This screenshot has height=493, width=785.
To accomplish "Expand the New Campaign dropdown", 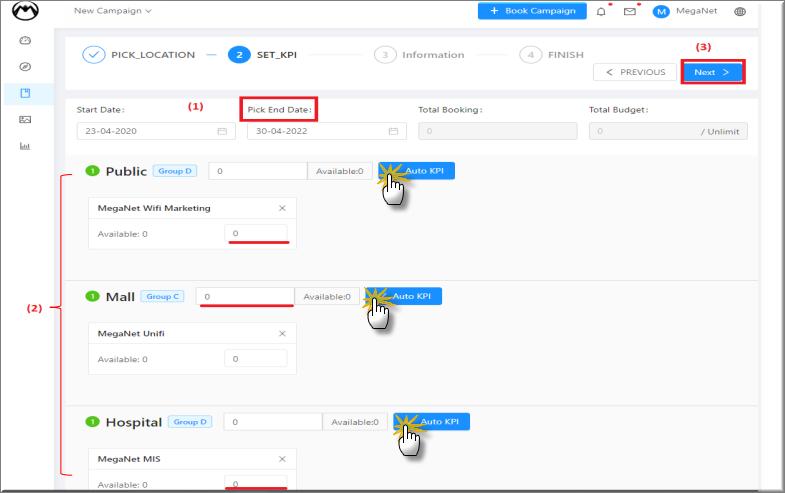I will coord(113,11).
